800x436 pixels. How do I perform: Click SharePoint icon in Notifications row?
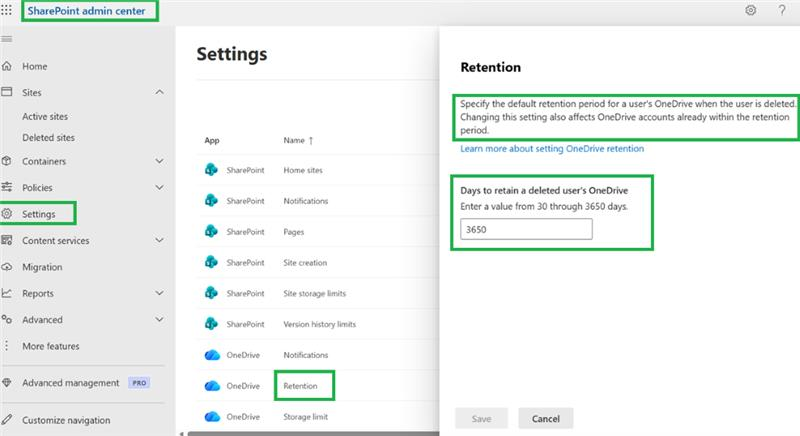point(211,201)
